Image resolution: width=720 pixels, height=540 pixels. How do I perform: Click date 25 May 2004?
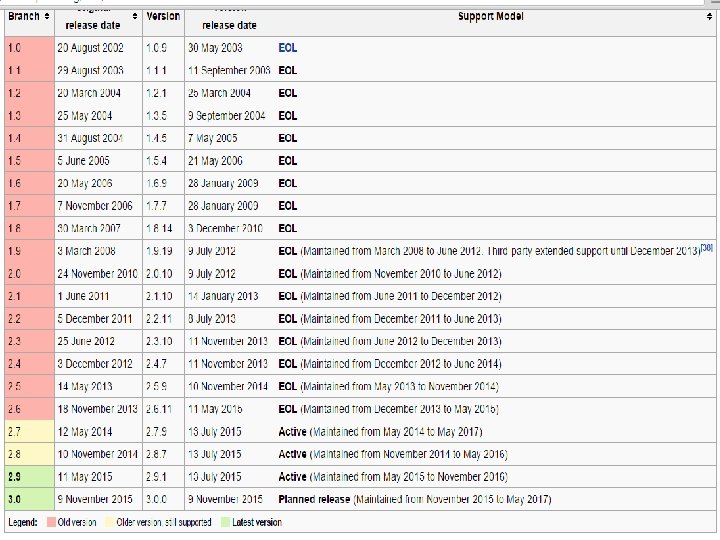coord(85,116)
